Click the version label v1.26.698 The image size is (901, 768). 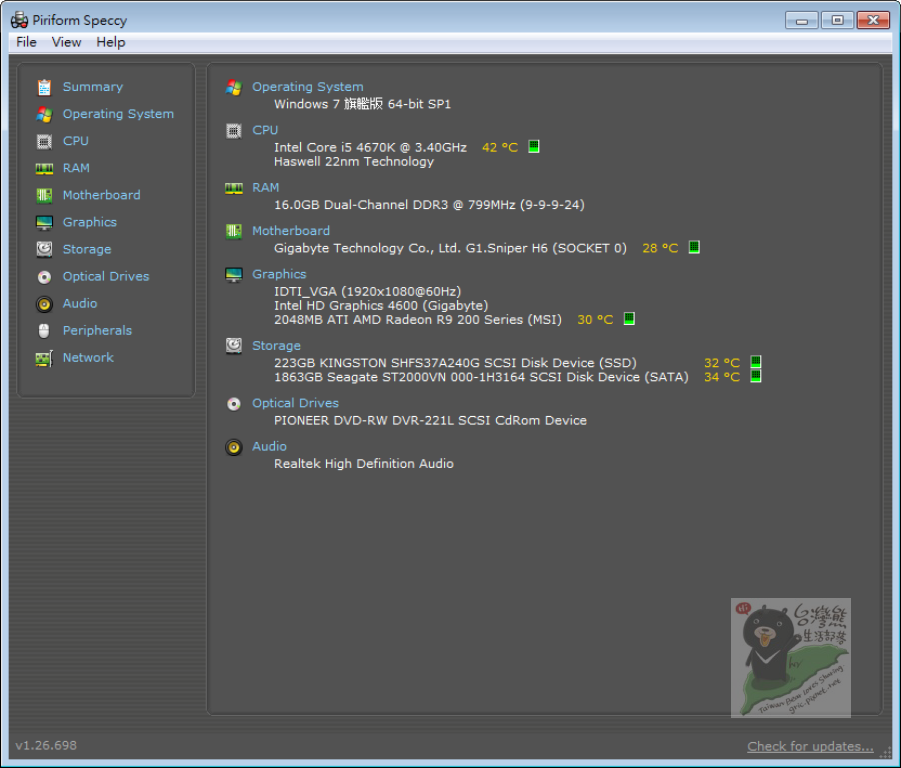46,745
